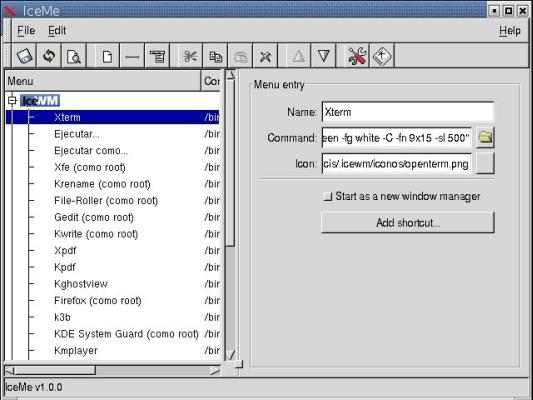Maximize the IceMe window
533x400 pixels.
pyautogui.click(x=509, y=11)
